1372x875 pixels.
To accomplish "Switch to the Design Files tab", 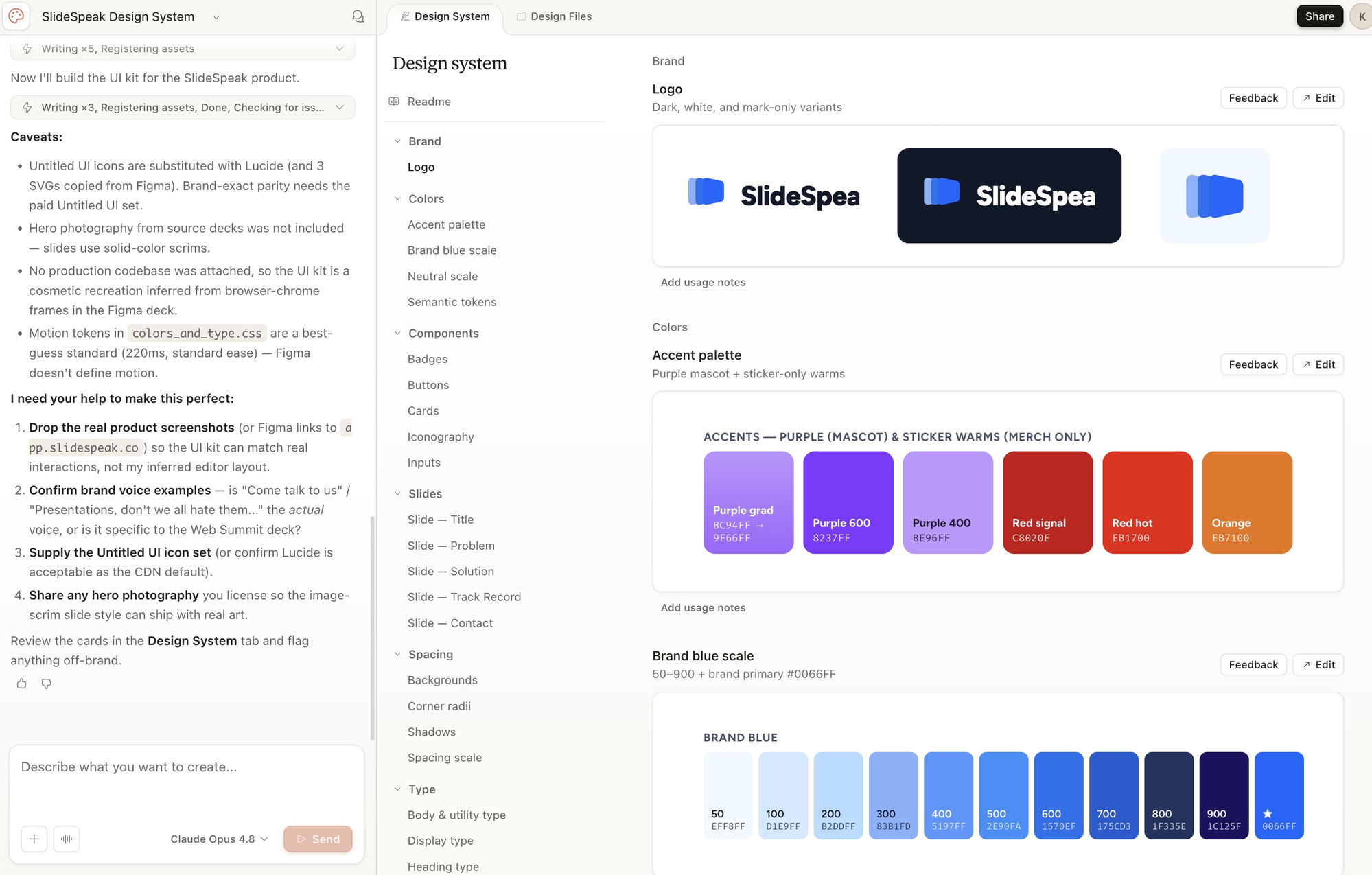I will click(554, 16).
